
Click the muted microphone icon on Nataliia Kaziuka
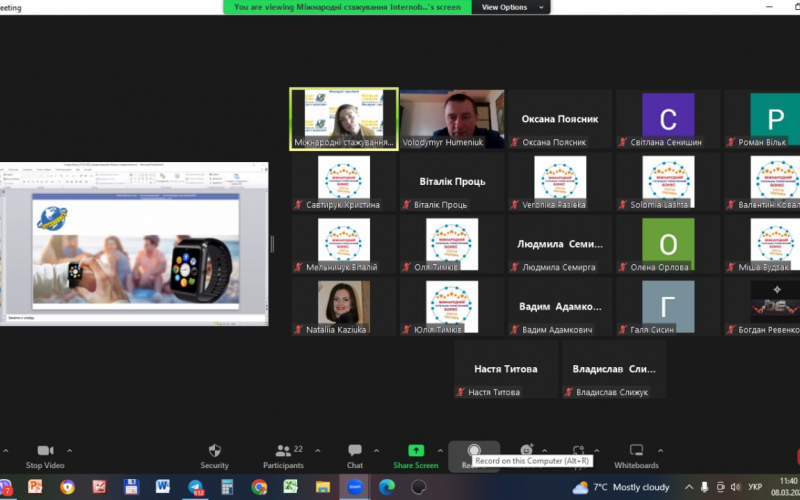click(298, 330)
